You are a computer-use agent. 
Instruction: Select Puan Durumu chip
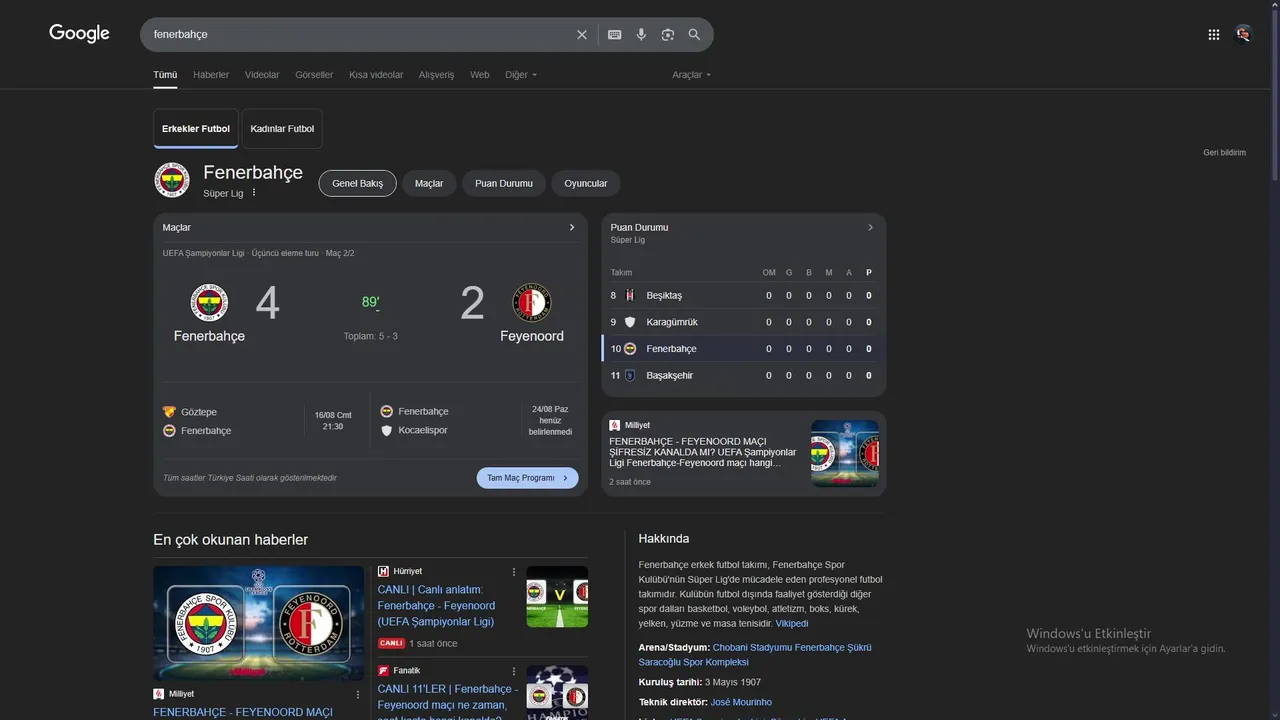pos(504,184)
